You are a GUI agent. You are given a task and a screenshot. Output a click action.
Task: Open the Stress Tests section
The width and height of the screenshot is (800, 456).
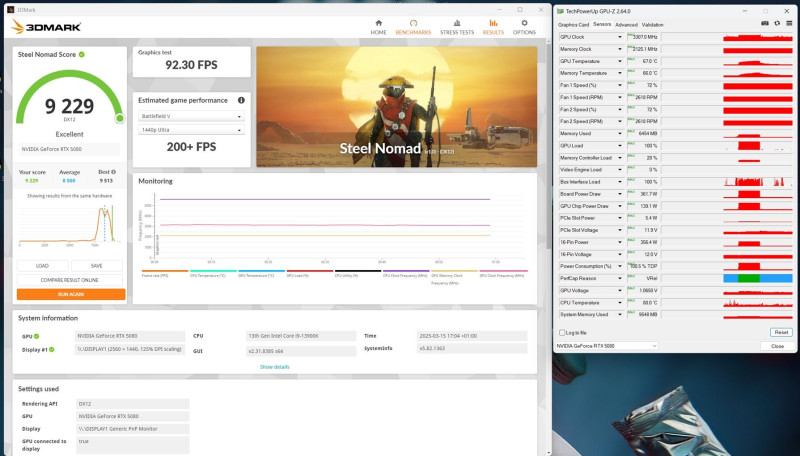click(457, 27)
